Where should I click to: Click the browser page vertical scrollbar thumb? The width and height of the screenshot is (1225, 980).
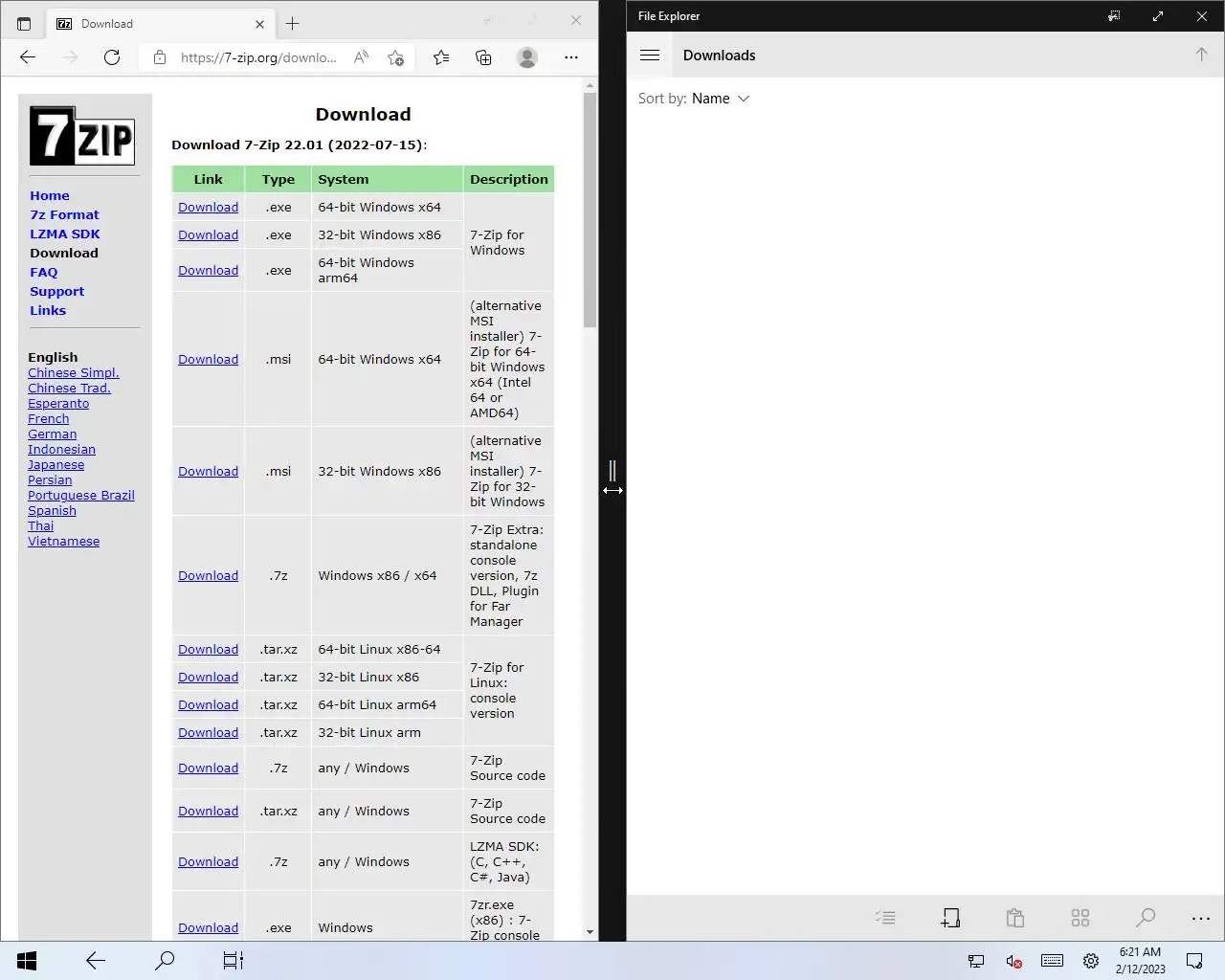pos(590,211)
